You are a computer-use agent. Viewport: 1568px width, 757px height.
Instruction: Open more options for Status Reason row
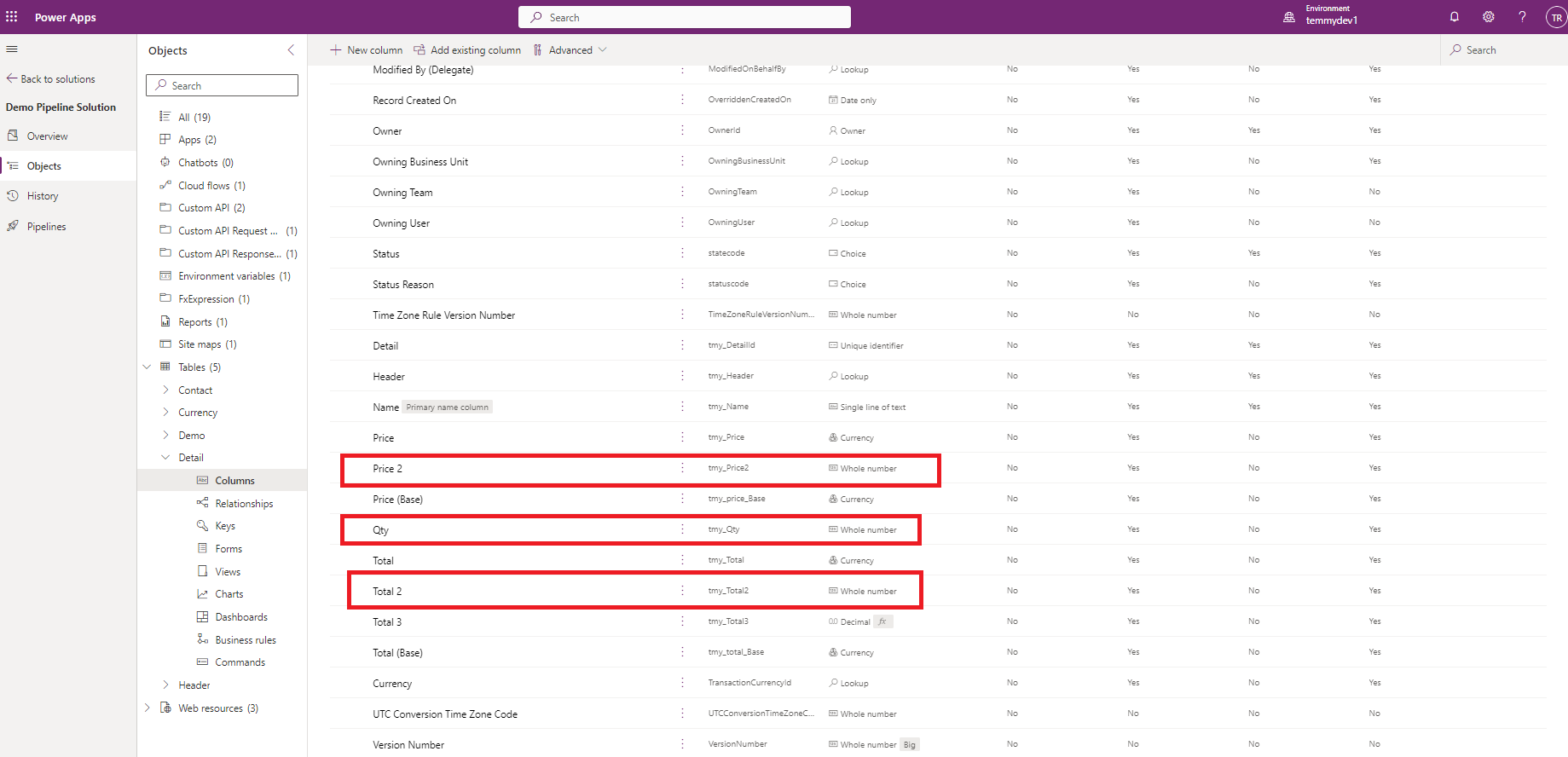682,284
